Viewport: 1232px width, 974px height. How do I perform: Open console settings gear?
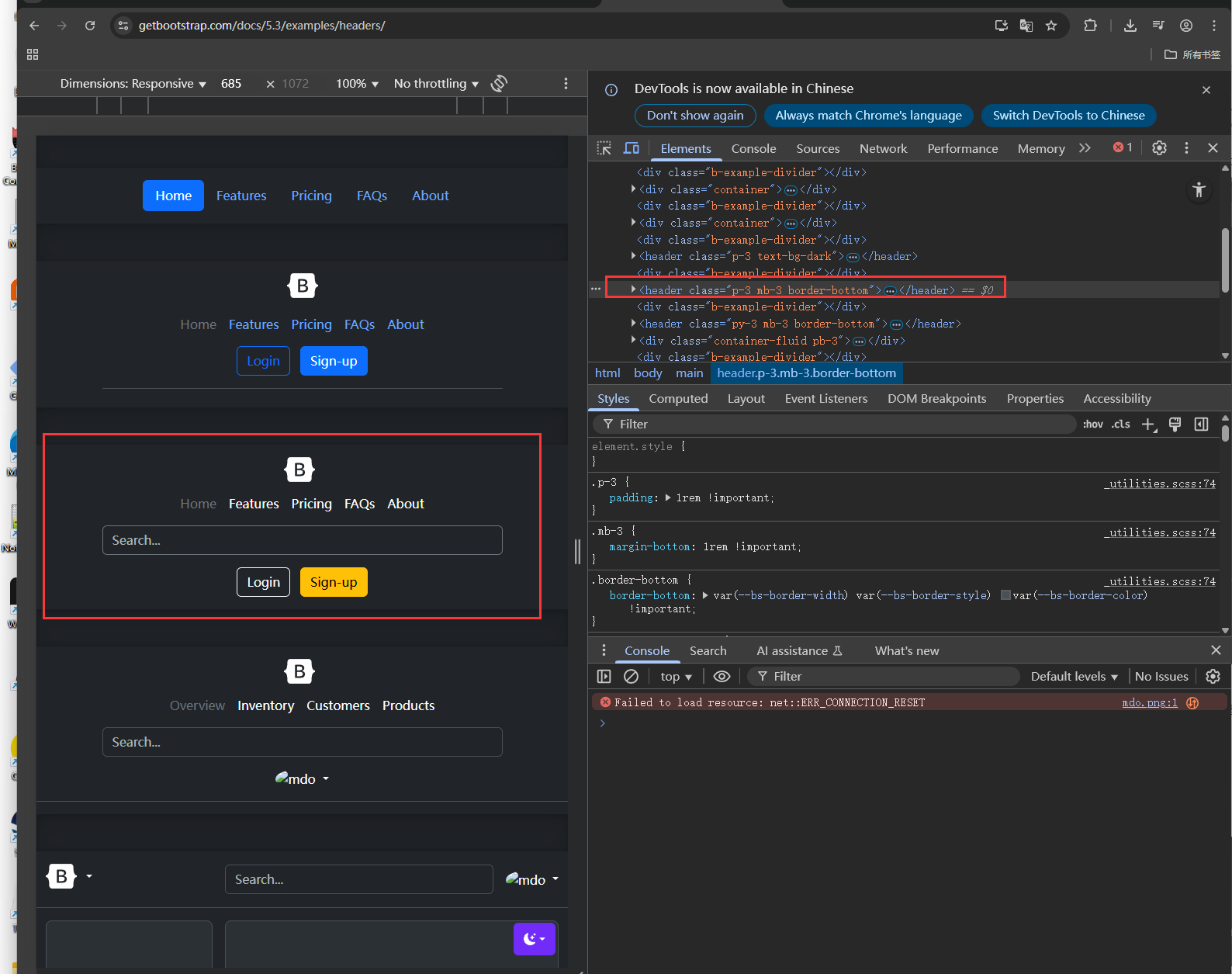(x=1213, y=677)
